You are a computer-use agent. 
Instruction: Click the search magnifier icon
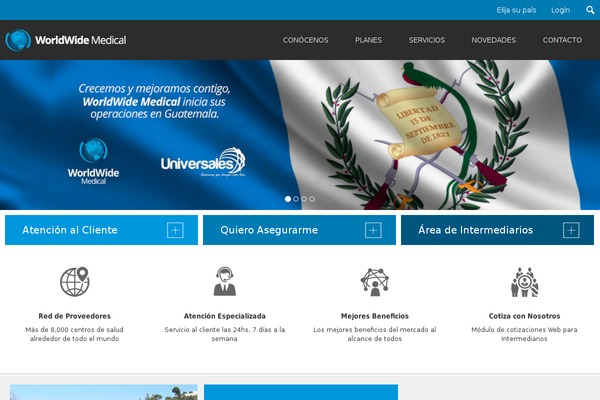(590, 10)
